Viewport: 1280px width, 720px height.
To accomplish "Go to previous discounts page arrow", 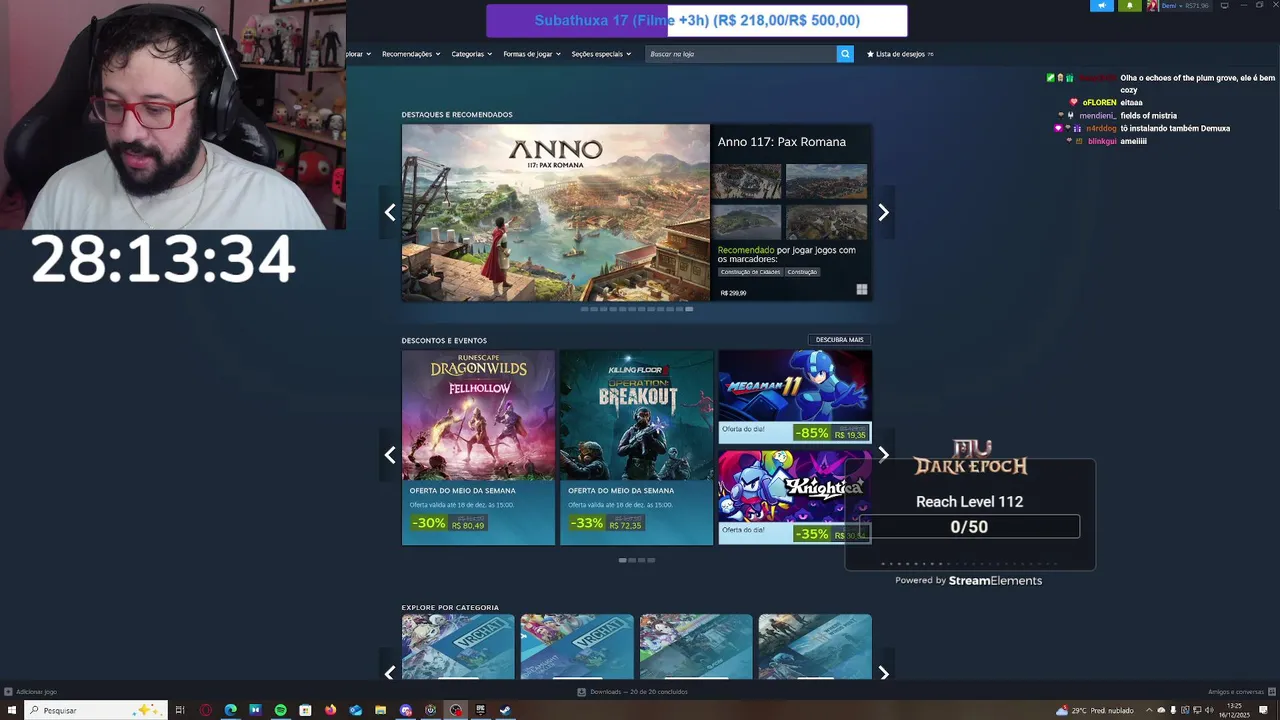I will (x=390, y=455).
